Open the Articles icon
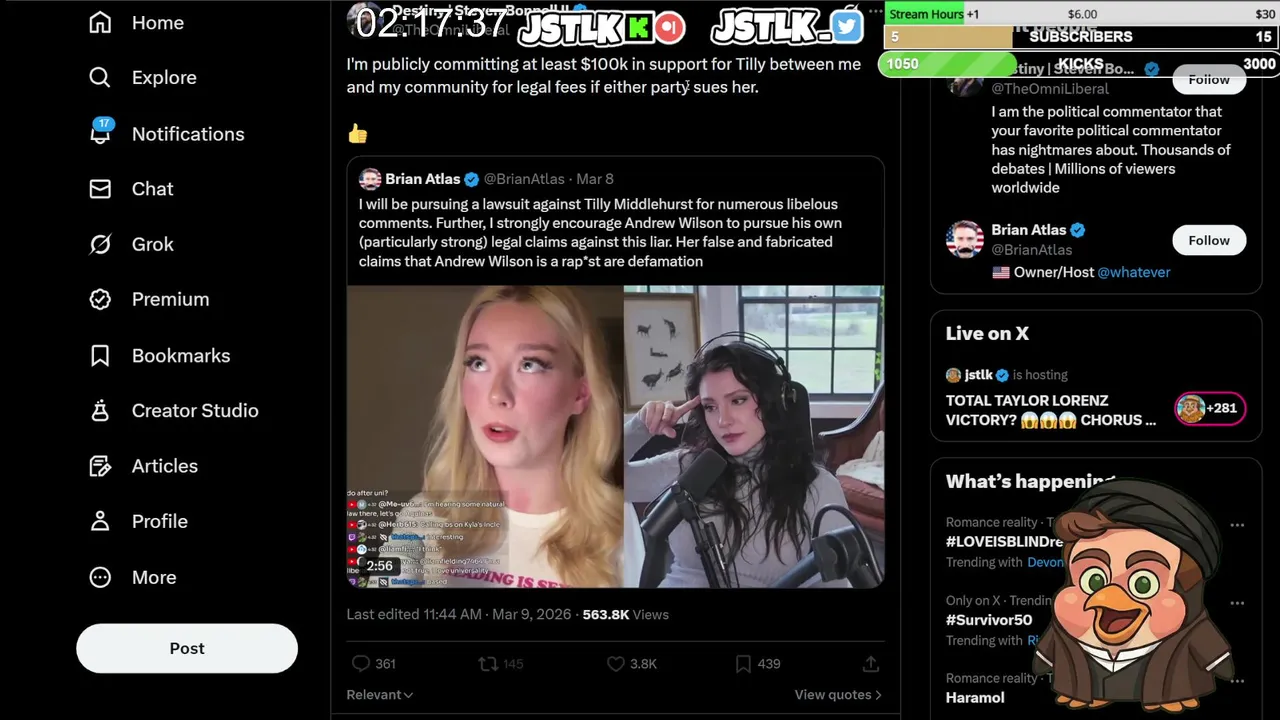This screenshot has height=720, width=1280. pyautogui.click(x=100, y=466)
